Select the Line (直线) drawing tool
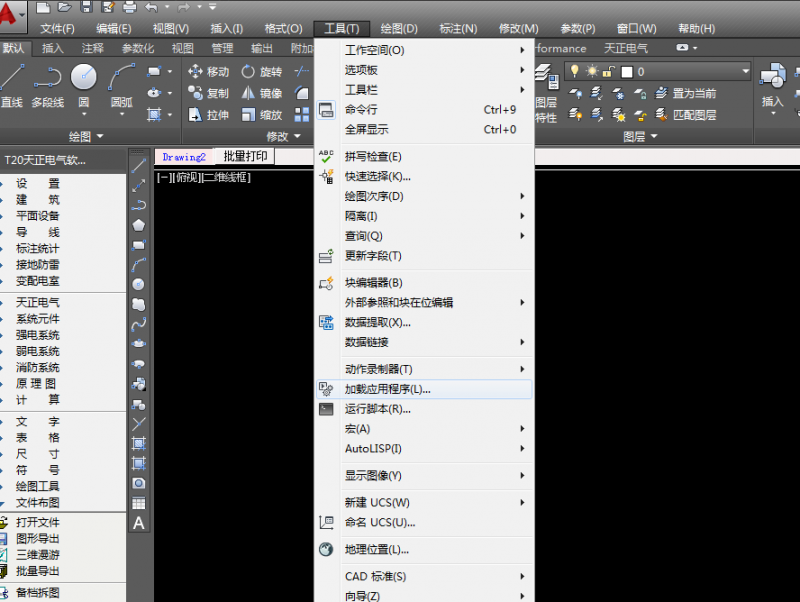Viewport: 800px width, 602px height. click(11, 86)
